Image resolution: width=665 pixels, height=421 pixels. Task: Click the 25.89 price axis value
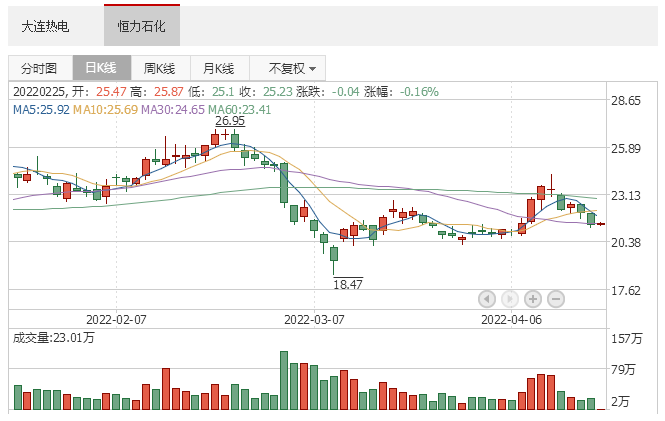click(x=626, y=148)
